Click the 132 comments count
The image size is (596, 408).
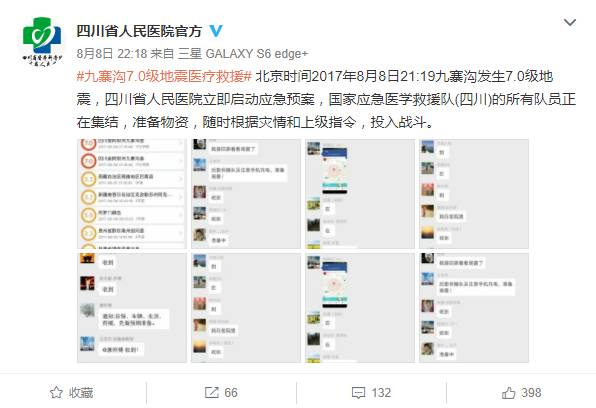coord(381,392)
